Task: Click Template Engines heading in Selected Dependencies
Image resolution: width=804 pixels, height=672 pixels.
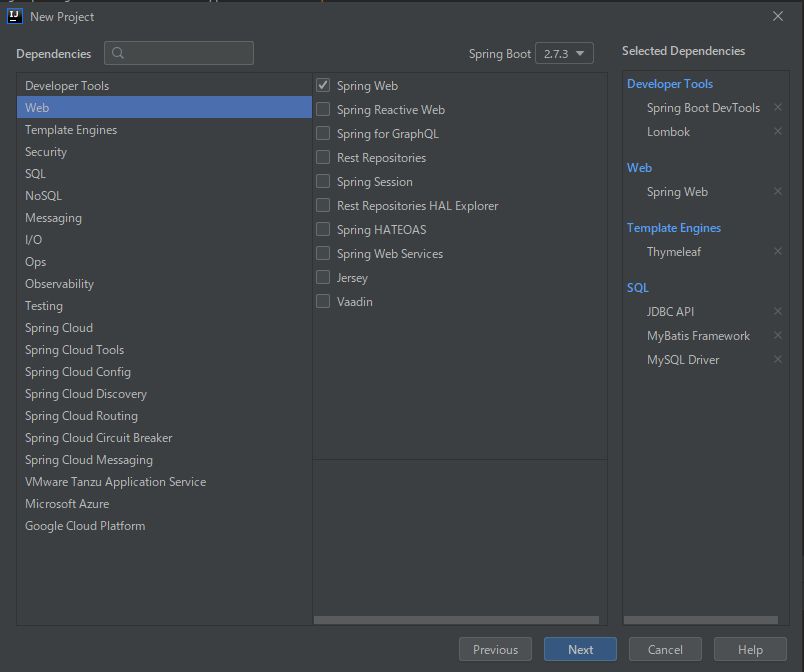Action: click(x=674, y=228)
